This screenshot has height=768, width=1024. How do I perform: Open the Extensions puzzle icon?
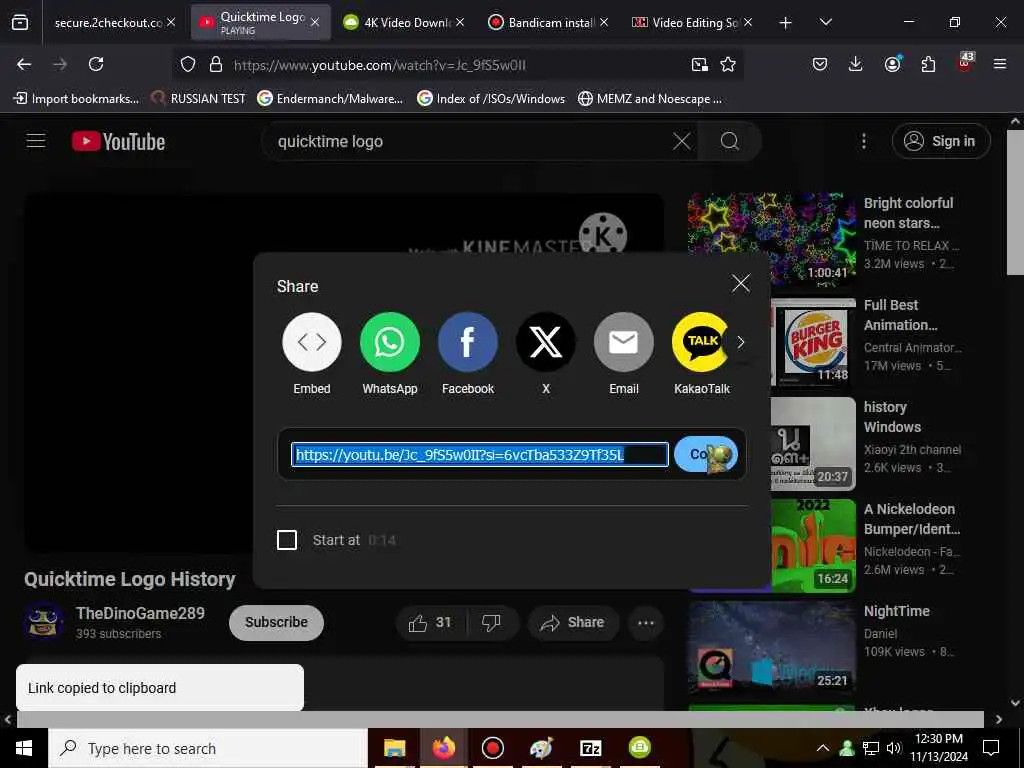(928, 64)
